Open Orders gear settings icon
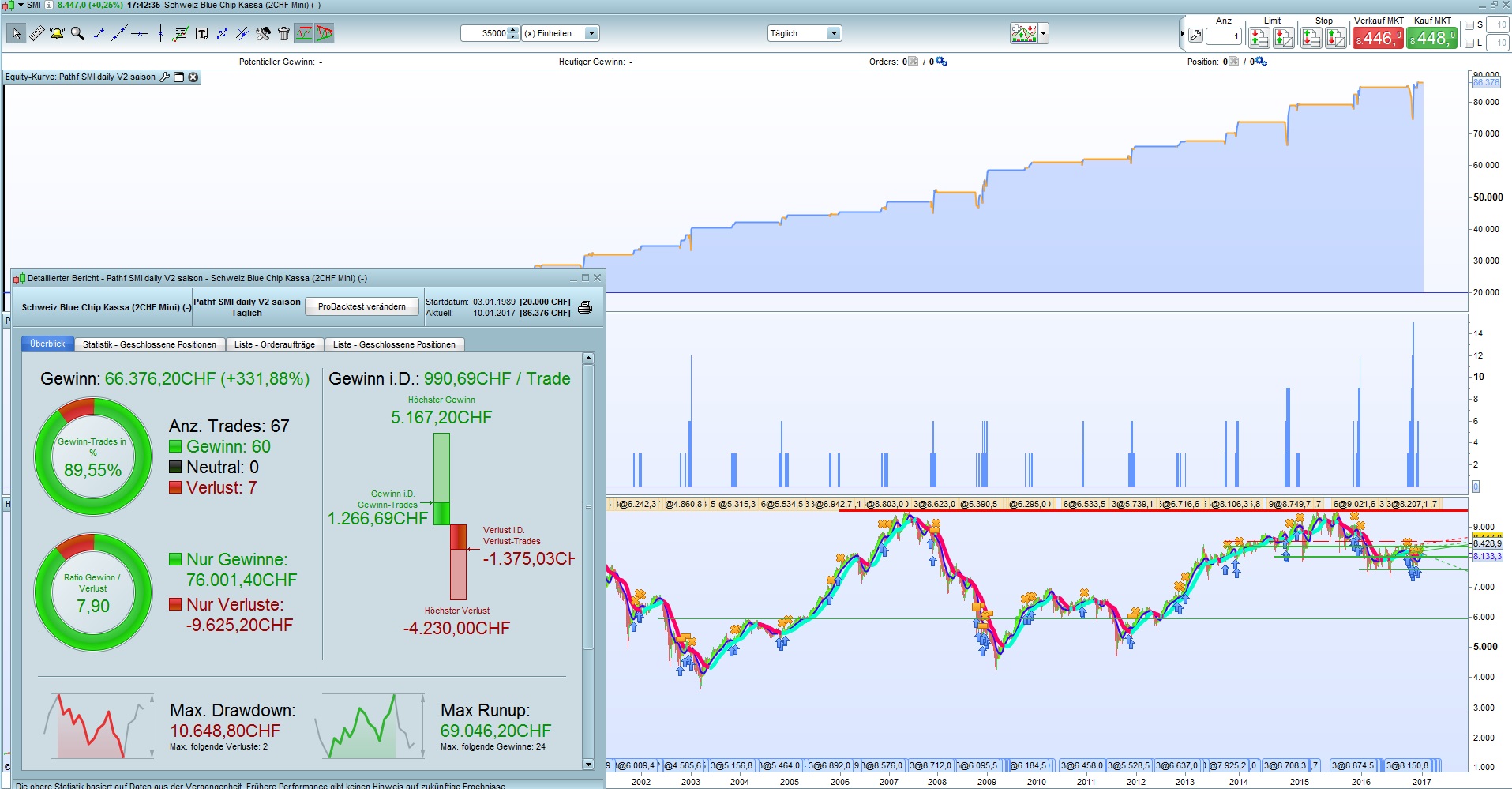This screenshot has height=789, width=1512. pos(941,62)
